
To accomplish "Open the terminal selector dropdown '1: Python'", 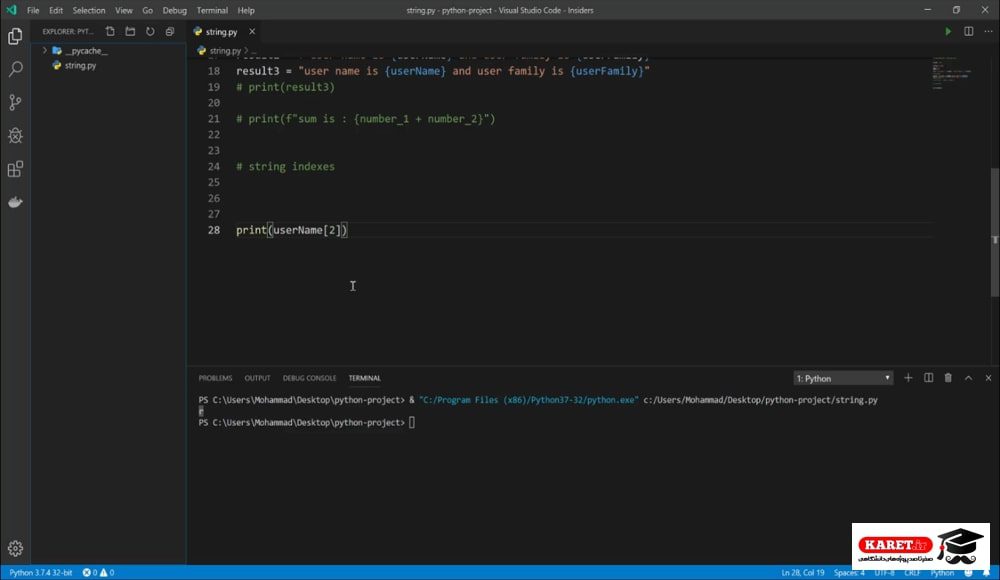I will (x=843, y=378).
